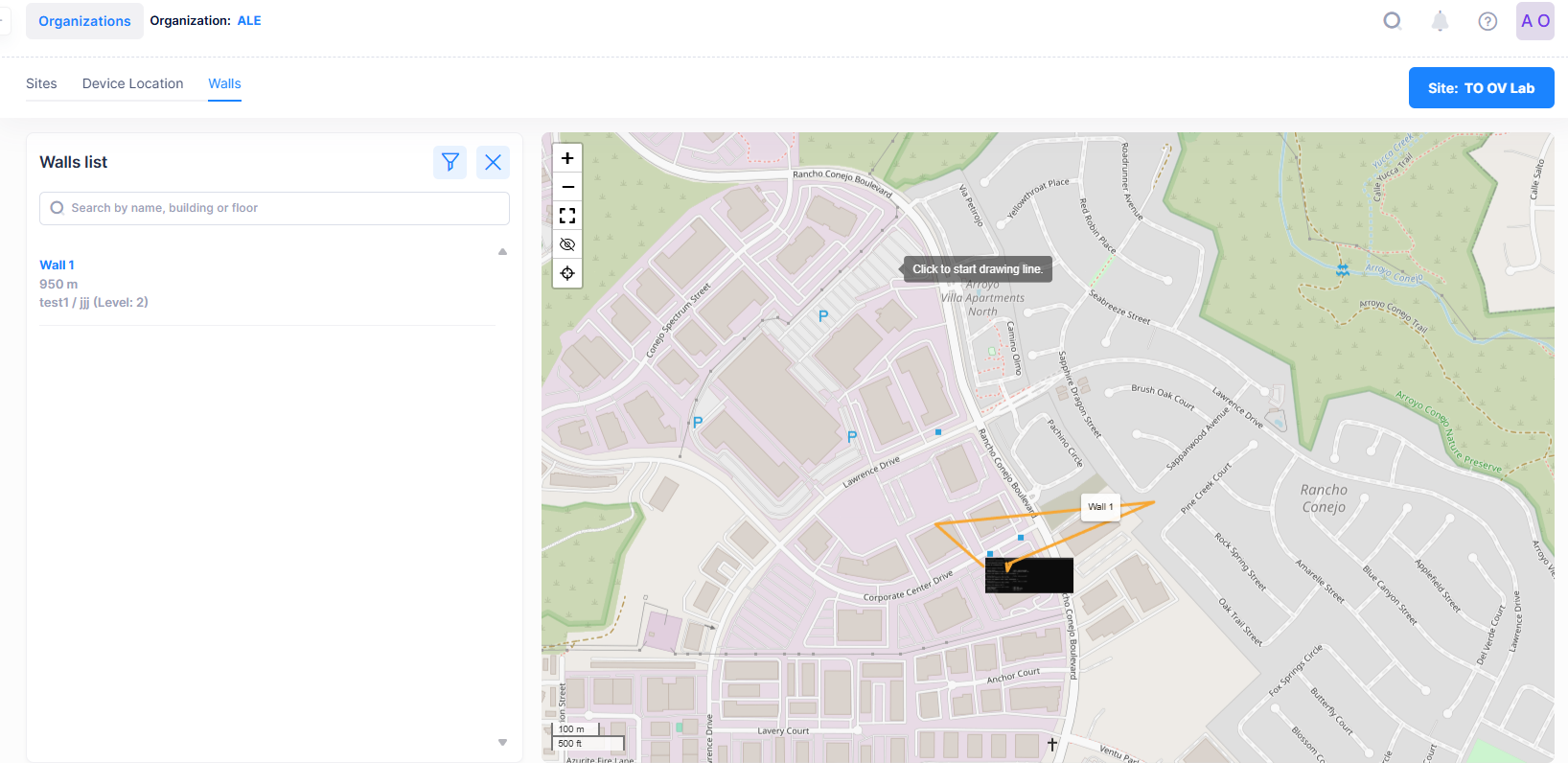
Task: Select Wall 1 in the walls list
Action: [x=57, y=265]
